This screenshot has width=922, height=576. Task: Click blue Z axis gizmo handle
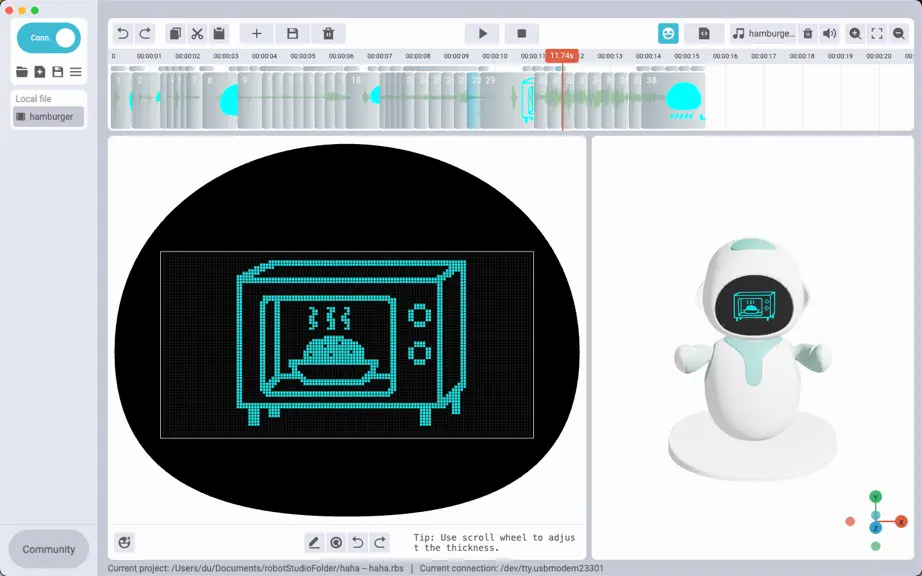click(876, 528)
